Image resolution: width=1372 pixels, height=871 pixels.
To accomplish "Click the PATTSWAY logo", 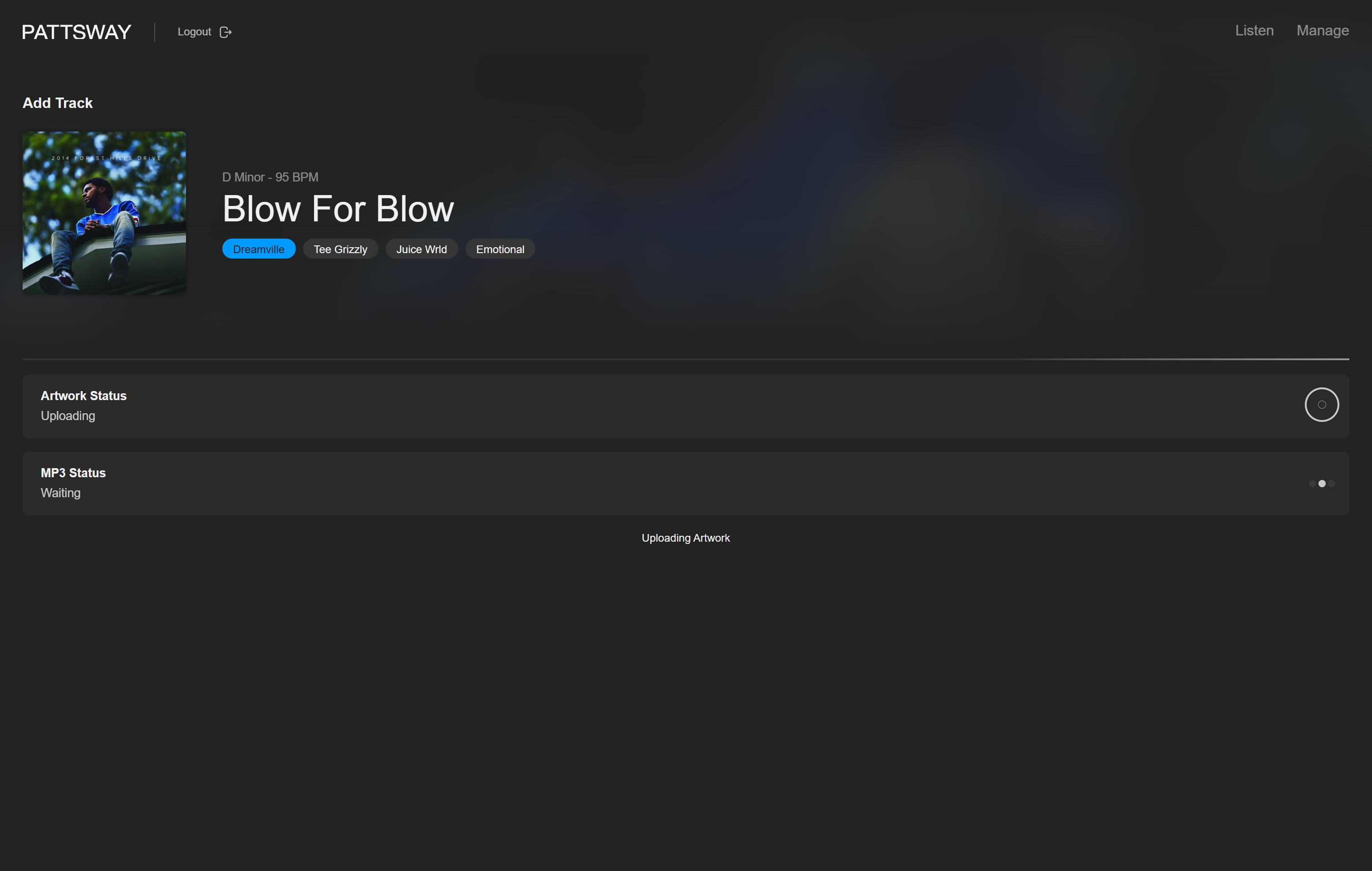I will (x=76, y=31).
